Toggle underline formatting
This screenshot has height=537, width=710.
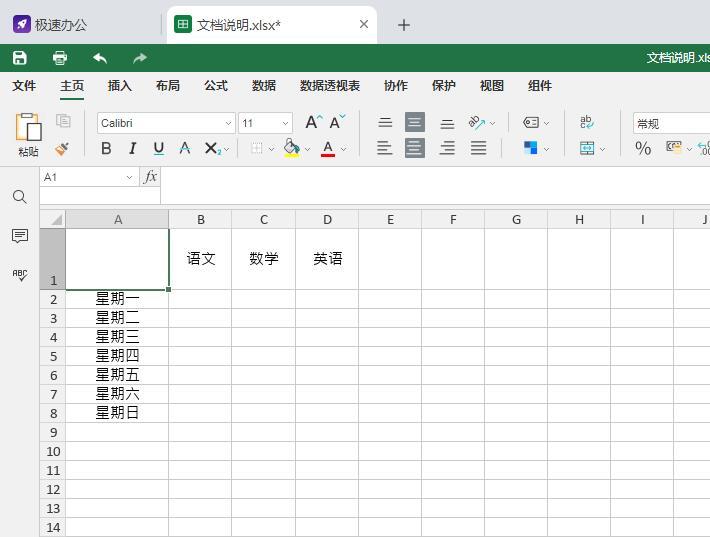(158, 148)
